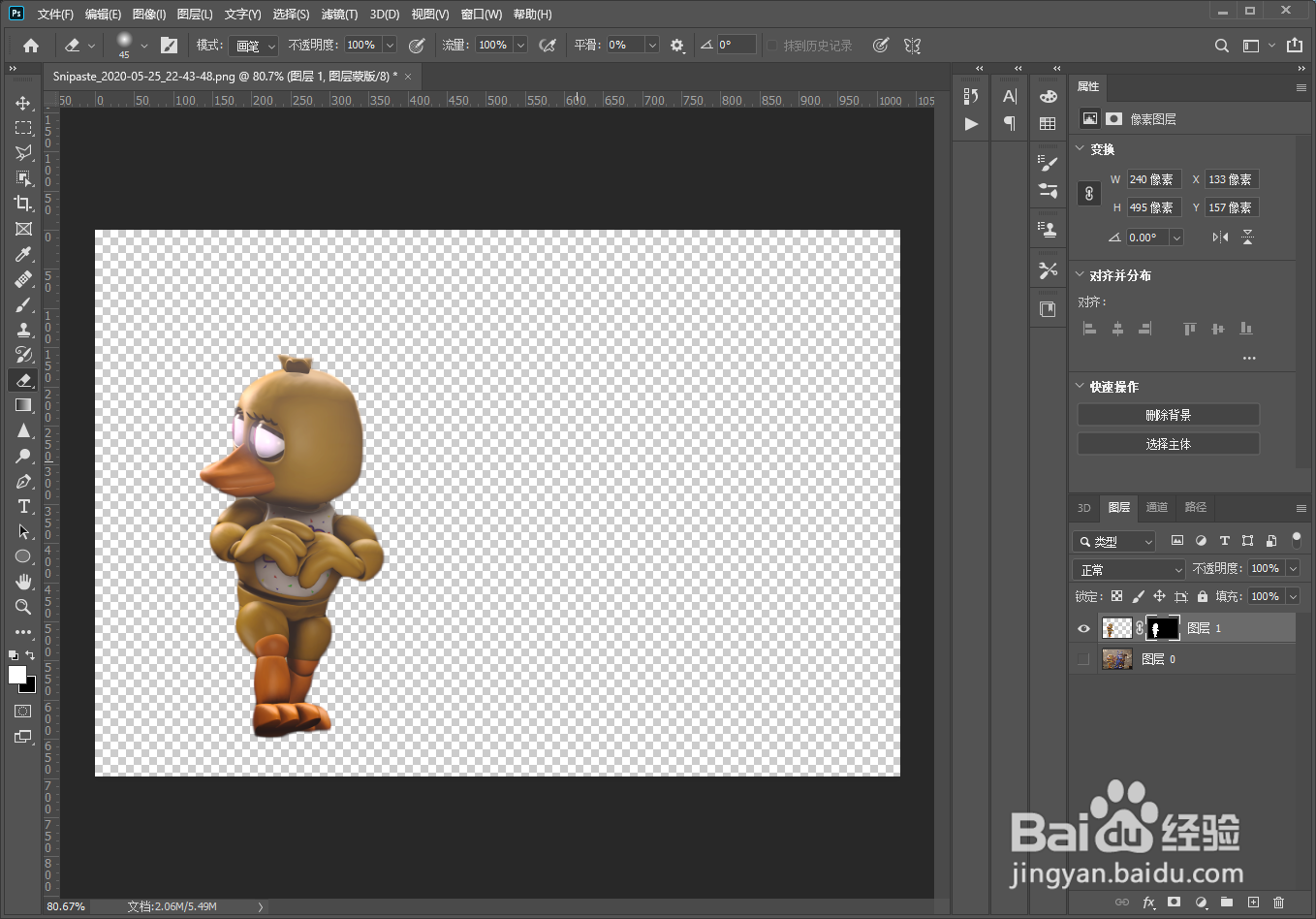1316x919 pixels.
Task: Create new layer icon in Layers panel
Action: point(1253,903)
